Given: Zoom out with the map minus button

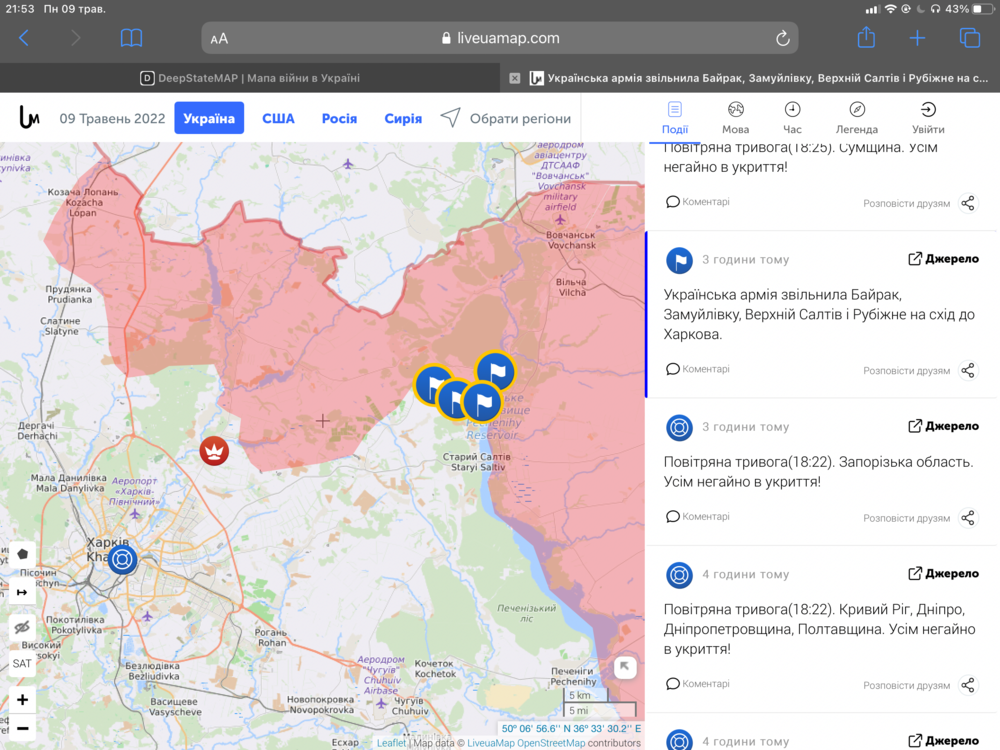Looking at the screenshot, I should click(x=22, y=728).
